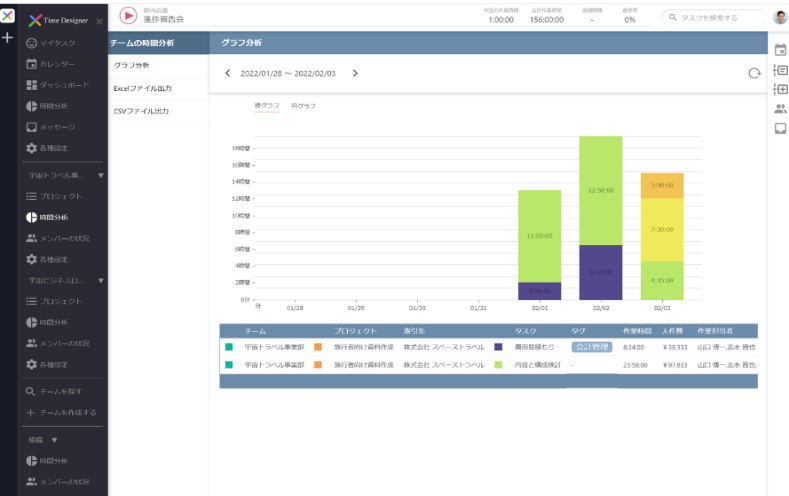Open the members icon in right sidebar
Screen dimensions: 789x496
click(780, 108)
